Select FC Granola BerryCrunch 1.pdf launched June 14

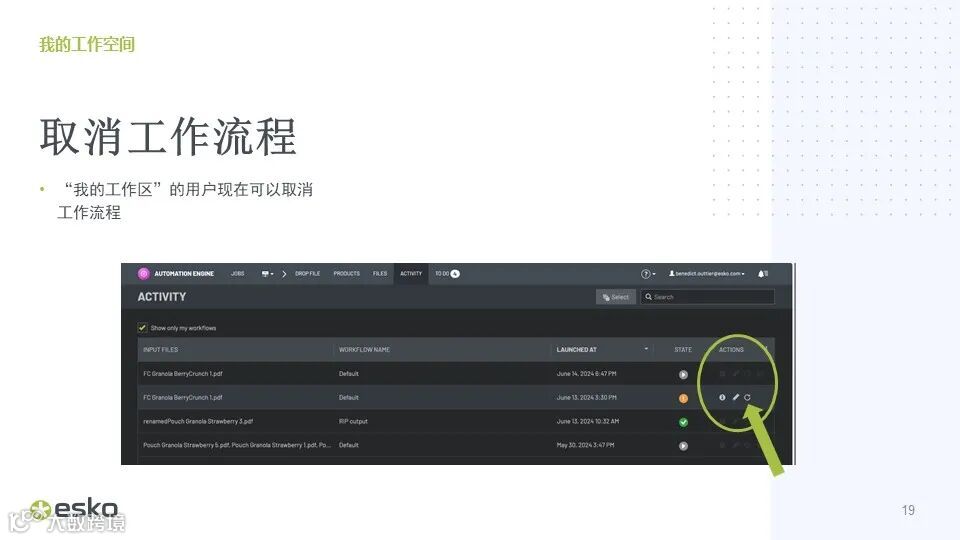(182, 373)
